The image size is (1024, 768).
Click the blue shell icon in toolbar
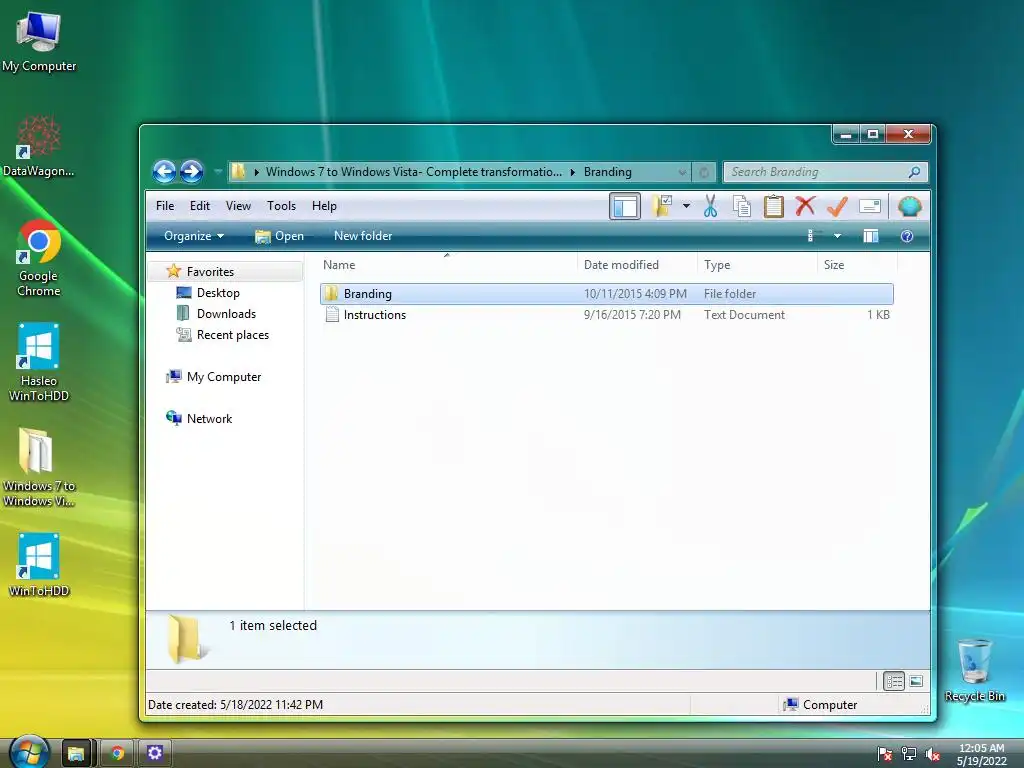(909, 206)
